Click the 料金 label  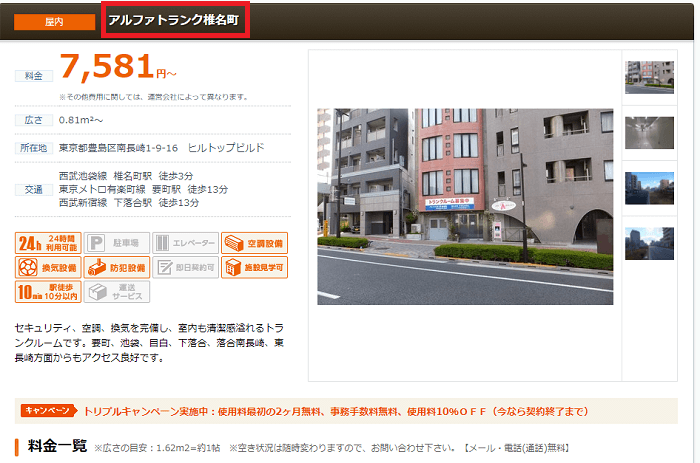[x=33, y=76]
